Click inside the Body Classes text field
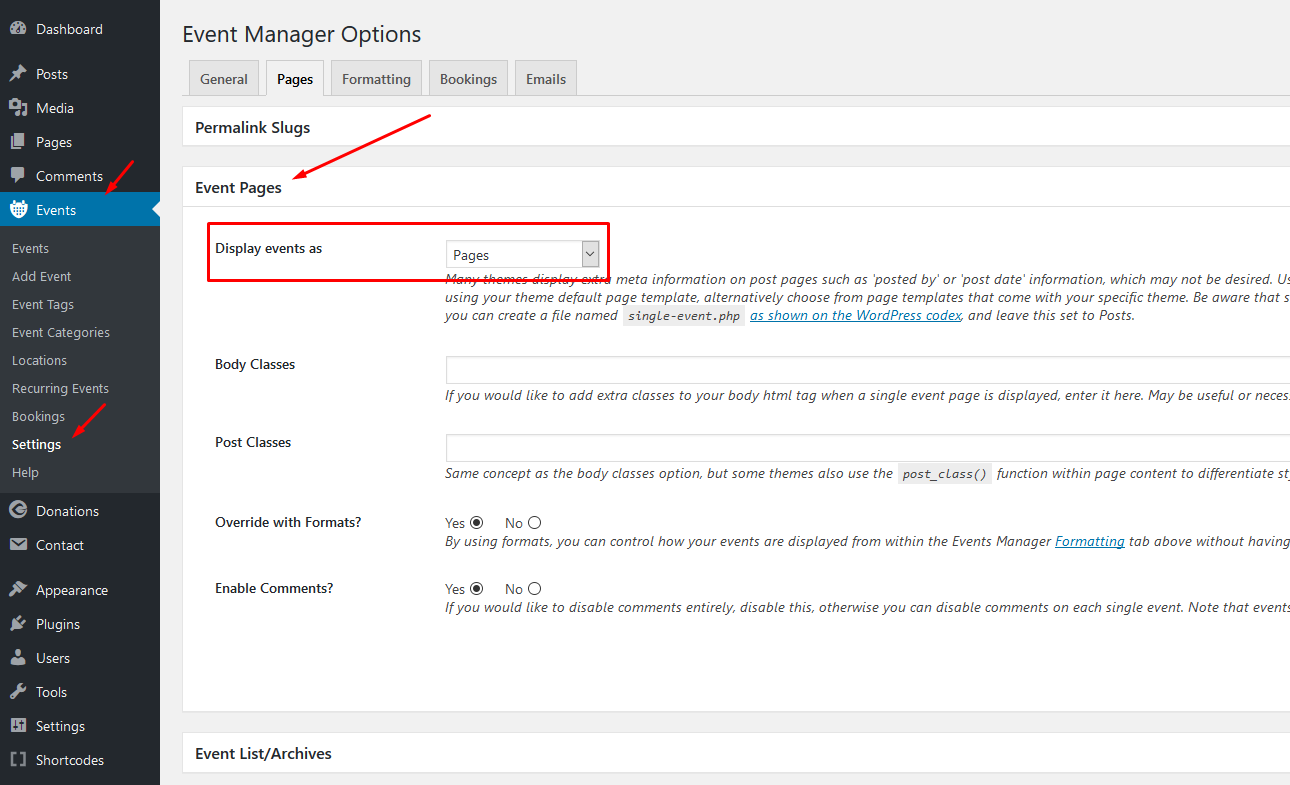The width and height of the screenshot is (1290, 785). (x=700, y=370)
